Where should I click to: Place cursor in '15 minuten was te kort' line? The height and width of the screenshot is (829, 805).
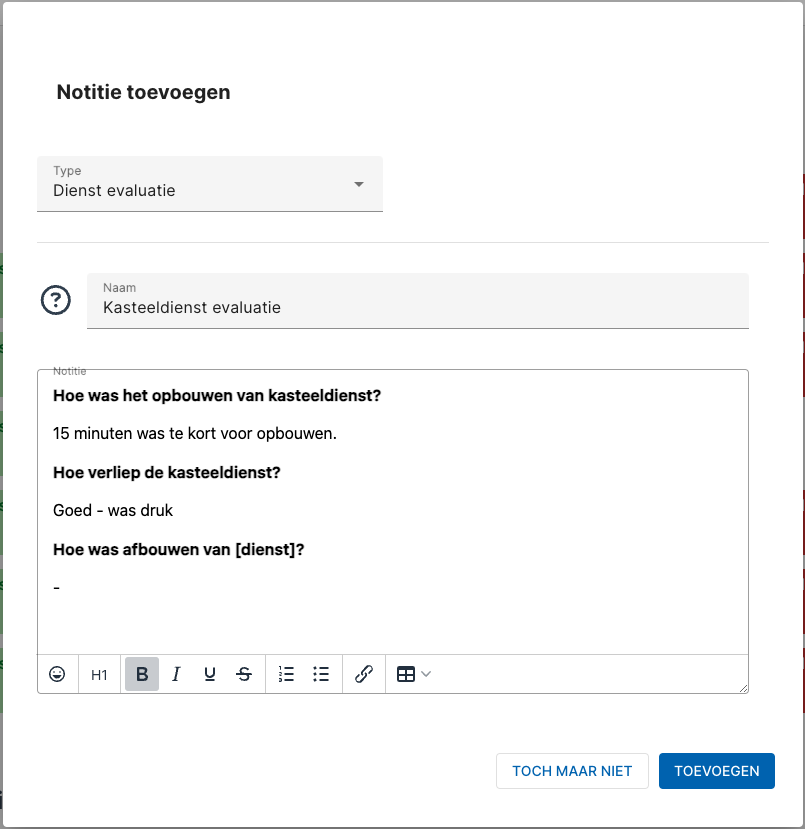(x=195, y=434)
